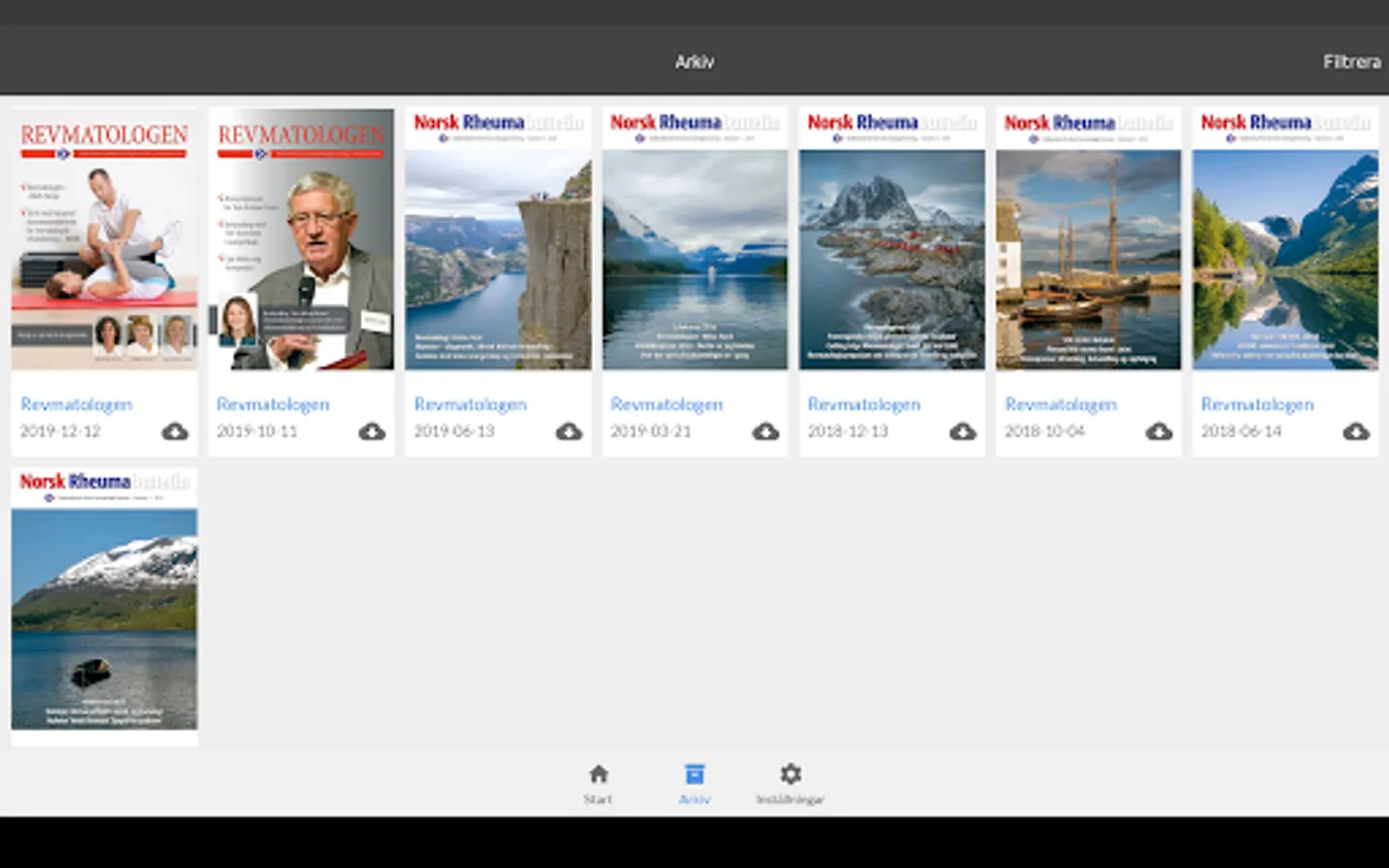Go to the Start home tab
The width and height of the screenshot is (1389, 868).
(598, 784)
